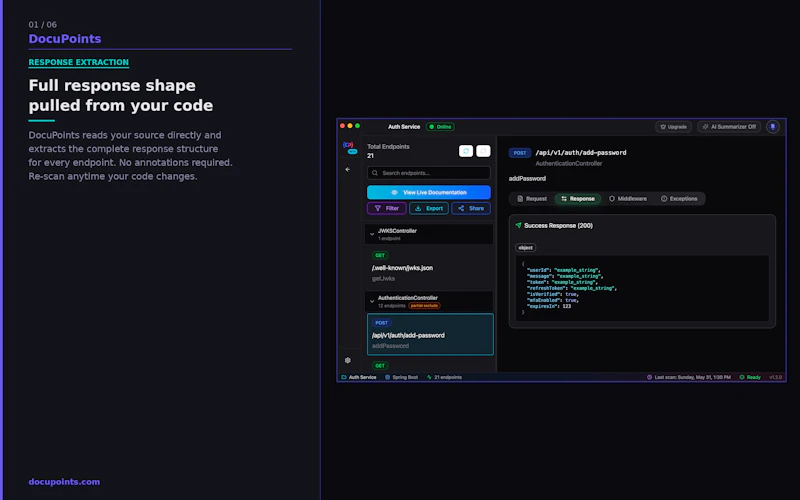Click the Online status indicator
This screenshot has height=500, width=800.
tap(440, 127)
